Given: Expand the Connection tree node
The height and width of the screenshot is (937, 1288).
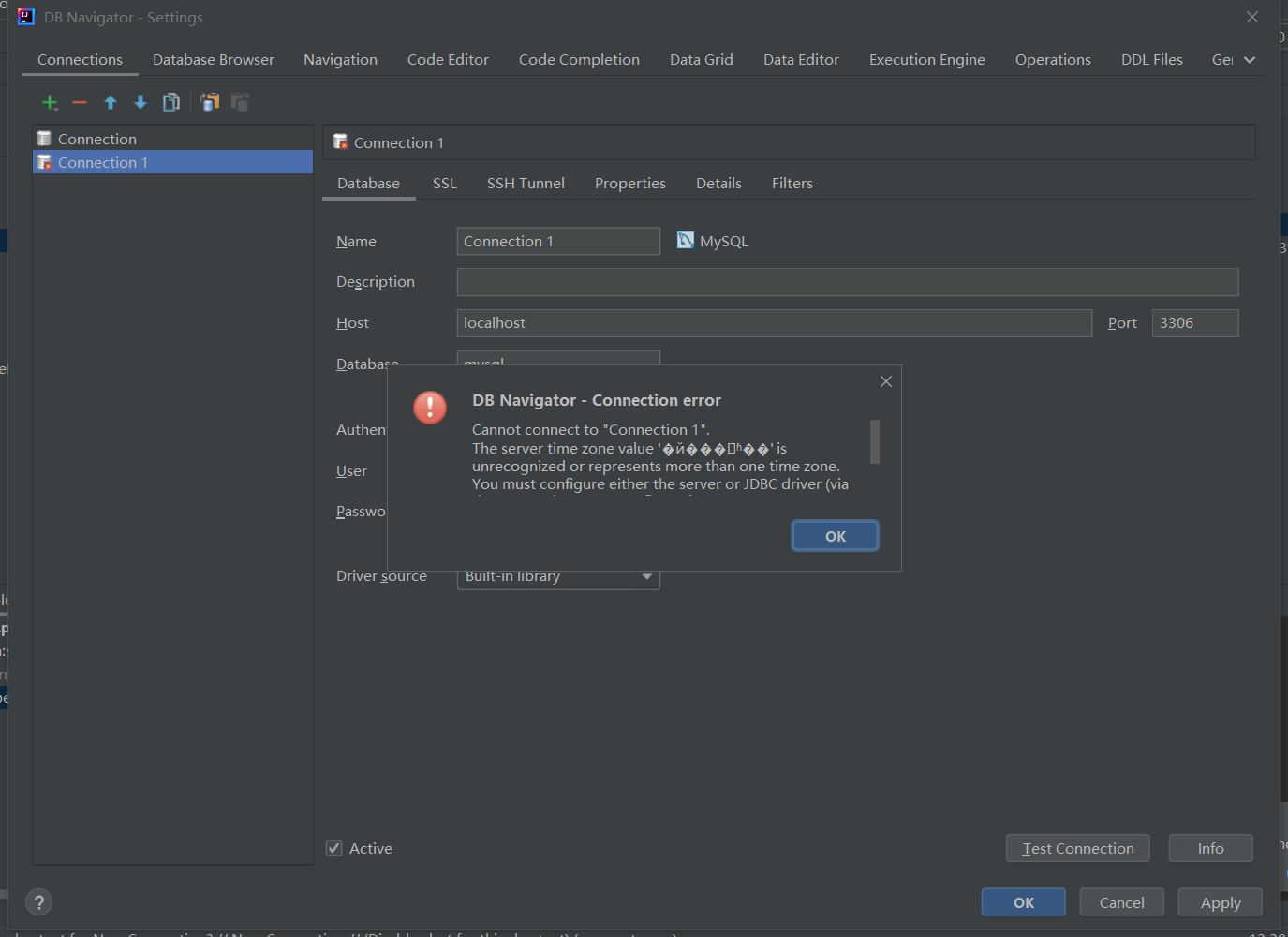Looking at the screenshot, I should (96, 138).
